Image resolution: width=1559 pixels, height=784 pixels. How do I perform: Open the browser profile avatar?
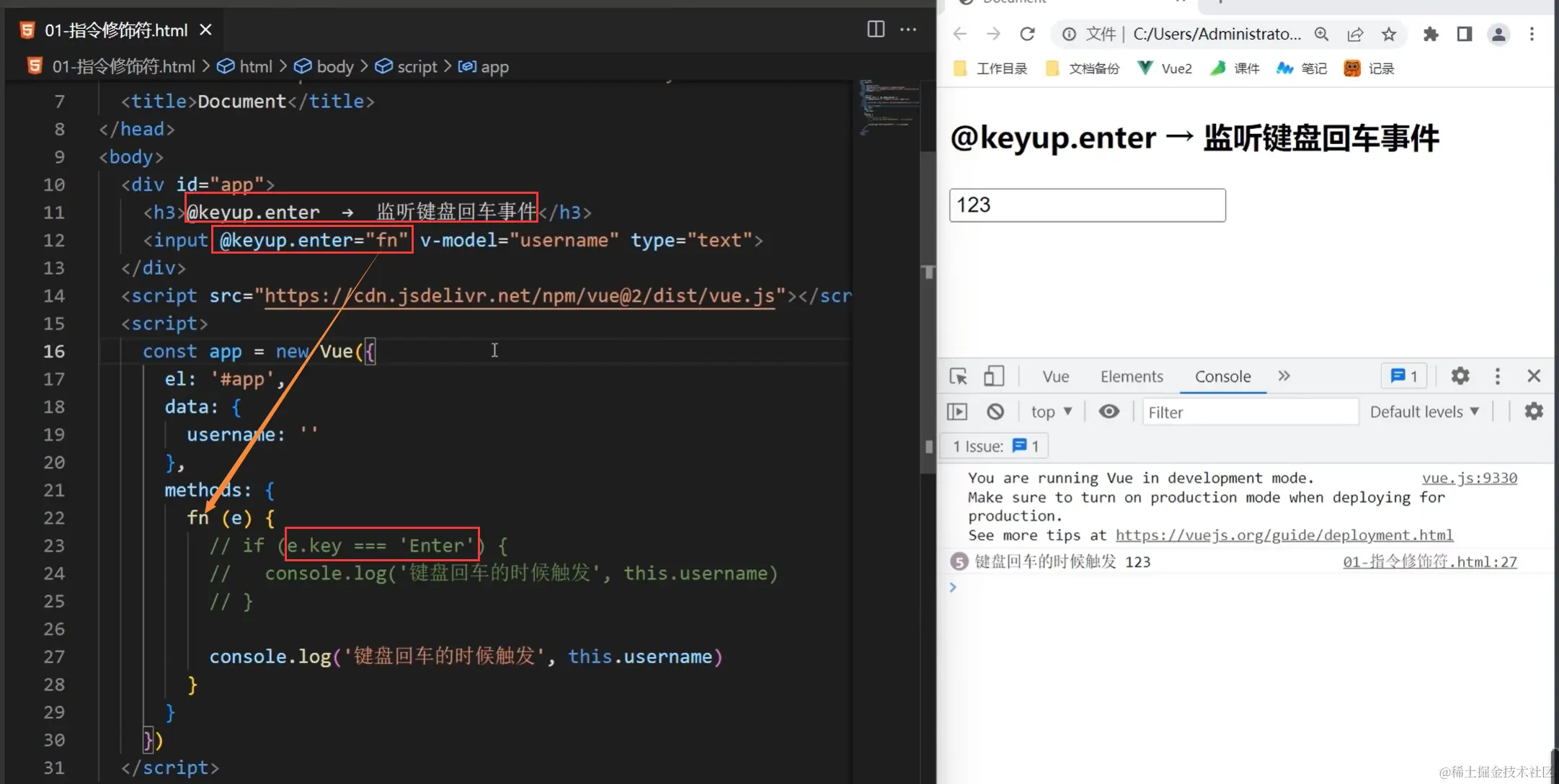click(x=1498, y=34)
